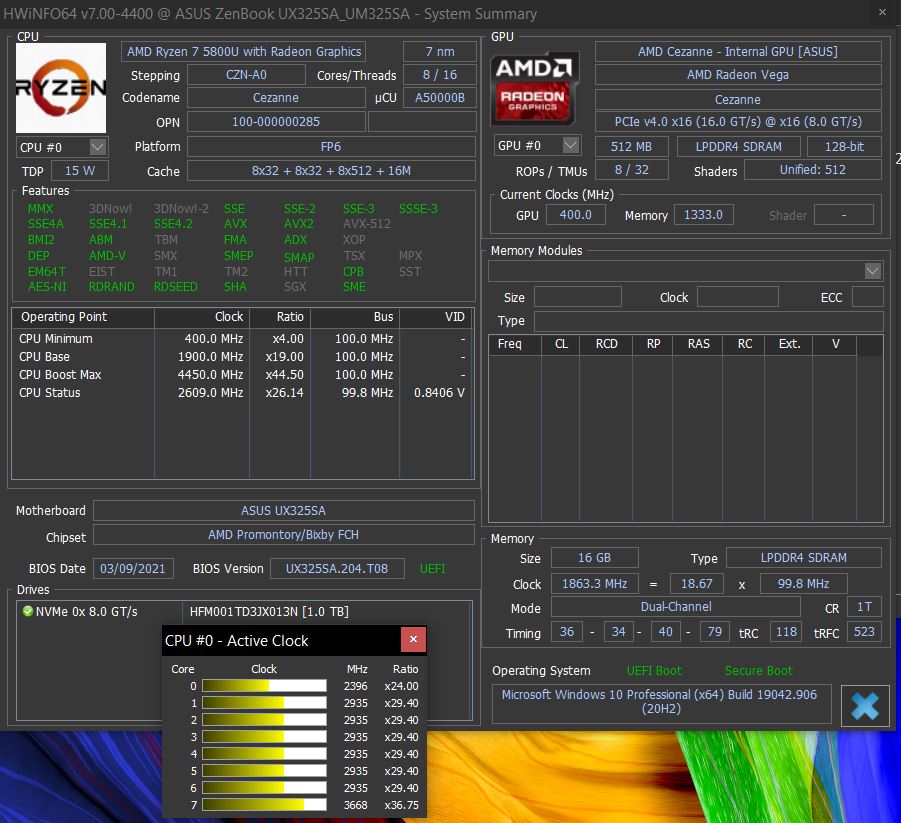The image size is (901, 823).
Task: Click the RAS column header
Action: click(698, 344)
